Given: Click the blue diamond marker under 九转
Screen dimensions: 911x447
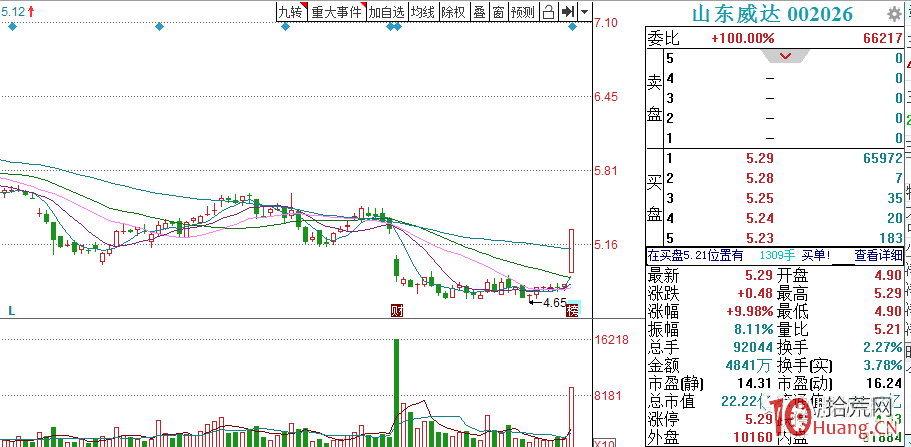Looking at the screenshot, I should [x=285, y=27].
